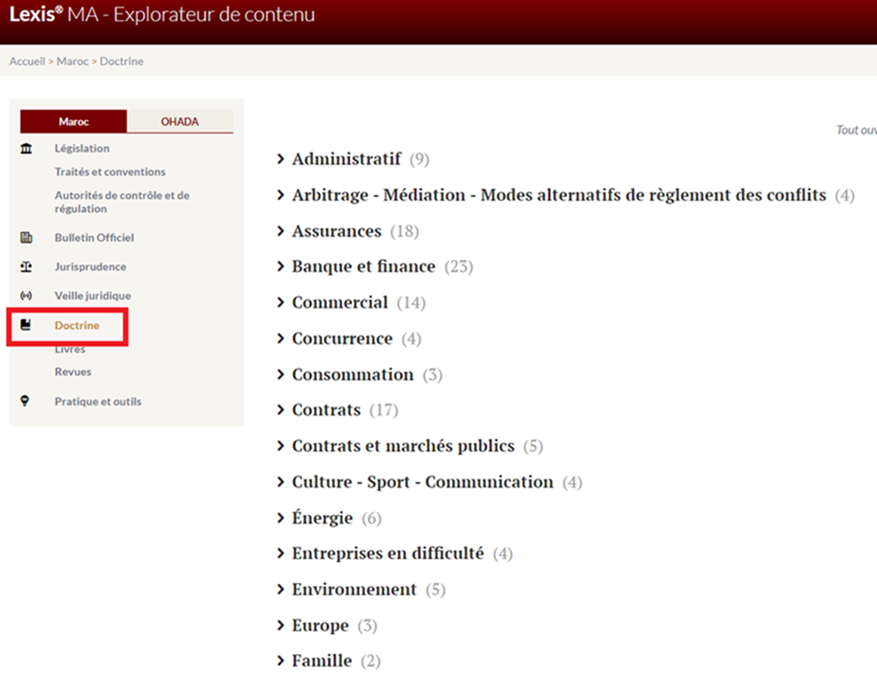Expand the Consommation category chevron

(x=281, y=374)
